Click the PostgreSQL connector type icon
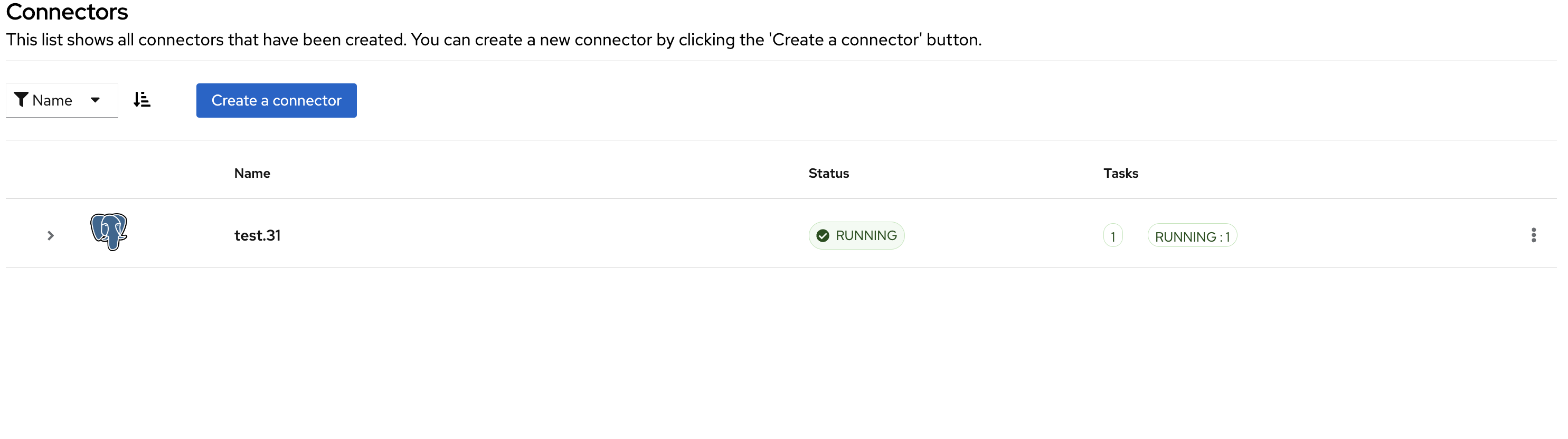The image size is (1568, 439). 109,233
